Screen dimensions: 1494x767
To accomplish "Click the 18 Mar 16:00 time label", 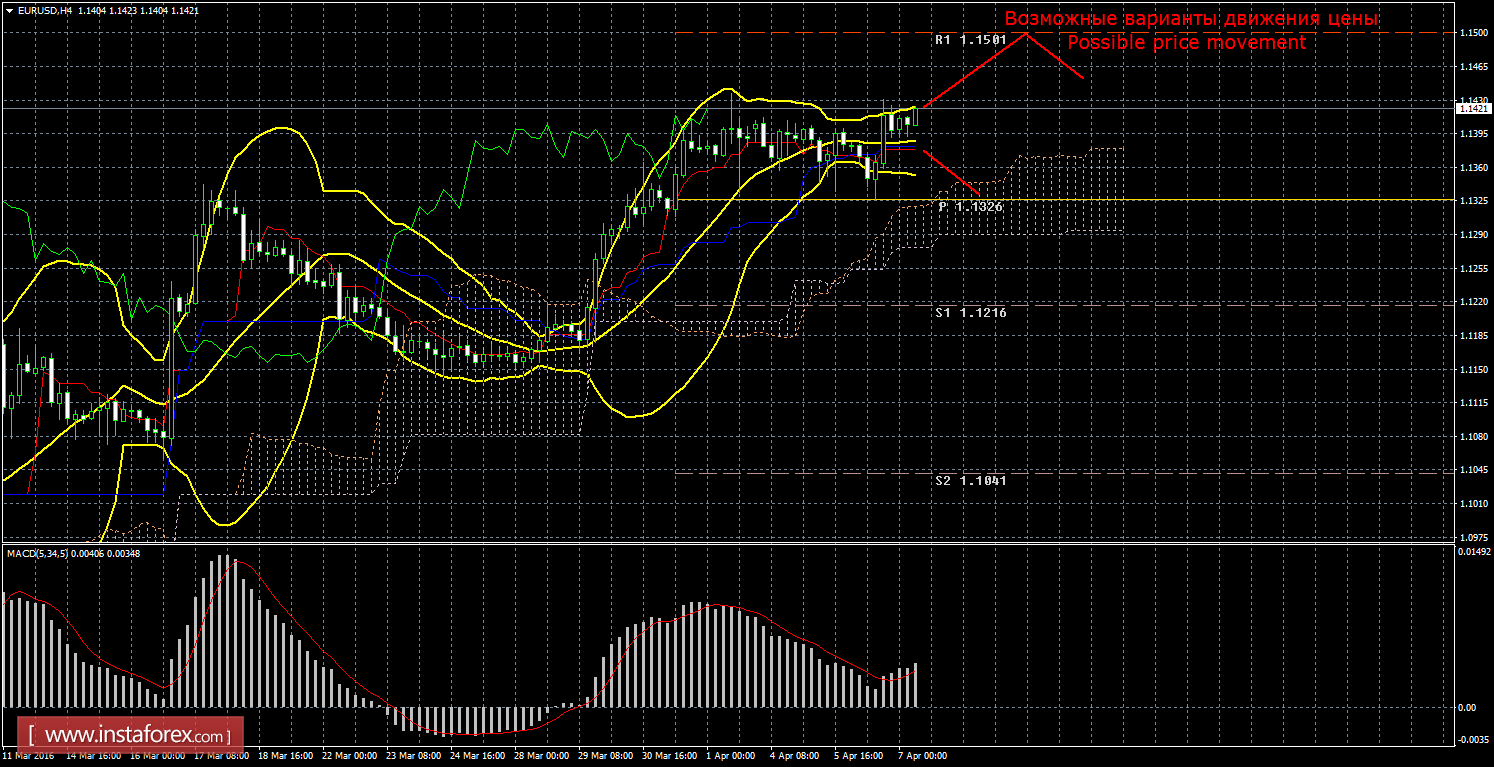I will [x=285, y=756].
